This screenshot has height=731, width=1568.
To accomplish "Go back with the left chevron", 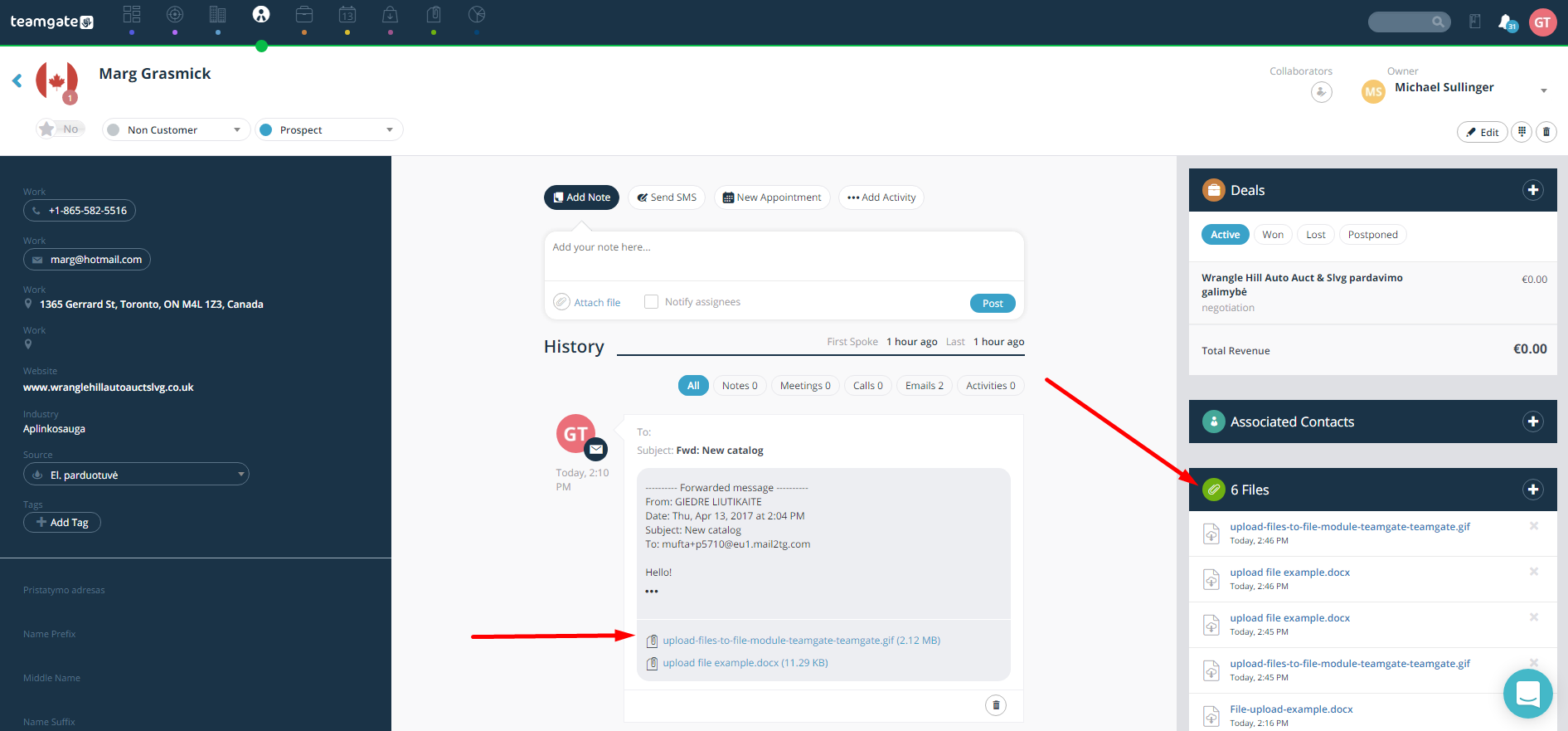I will pyautogui.click(x=17, y=80).
